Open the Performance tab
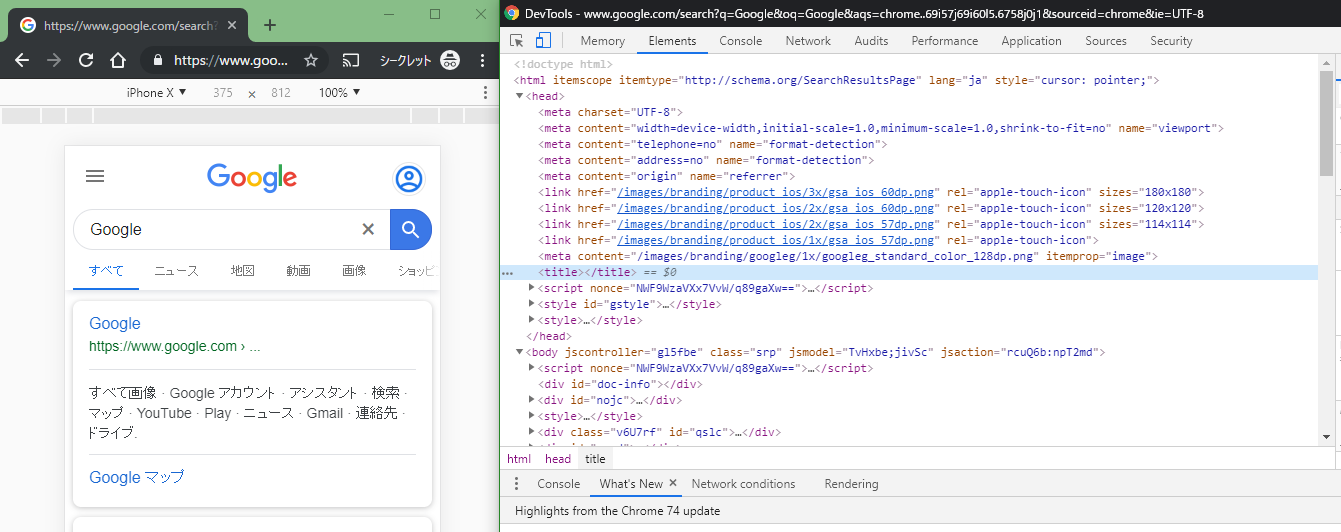 pyautogui.click(x=945, y=41)
